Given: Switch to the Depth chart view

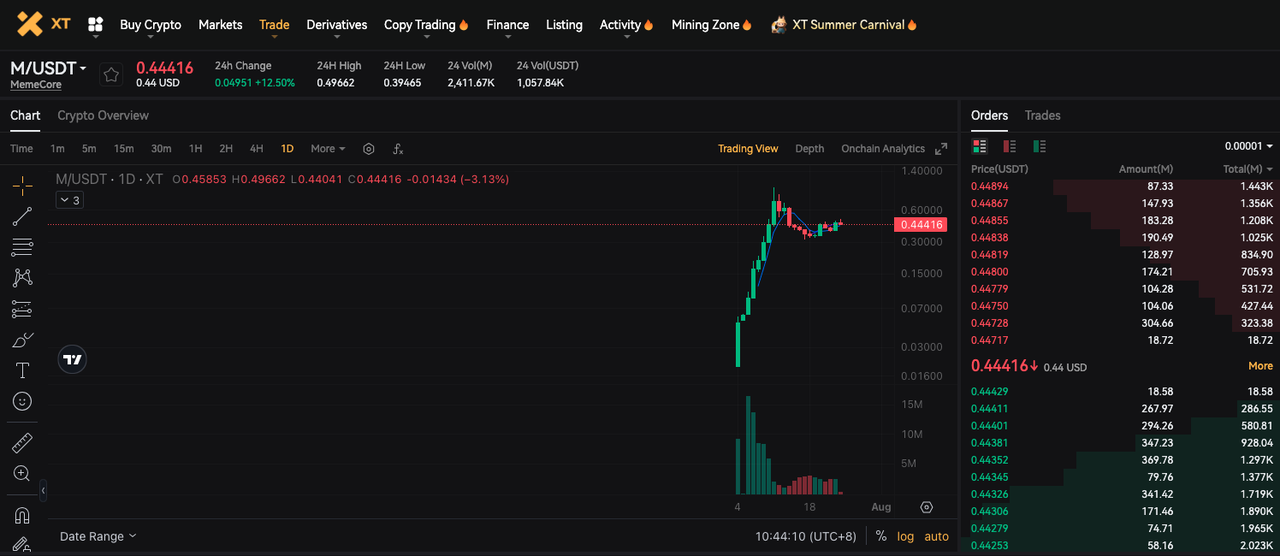Looking at the screenshot, I should [810, 149].
